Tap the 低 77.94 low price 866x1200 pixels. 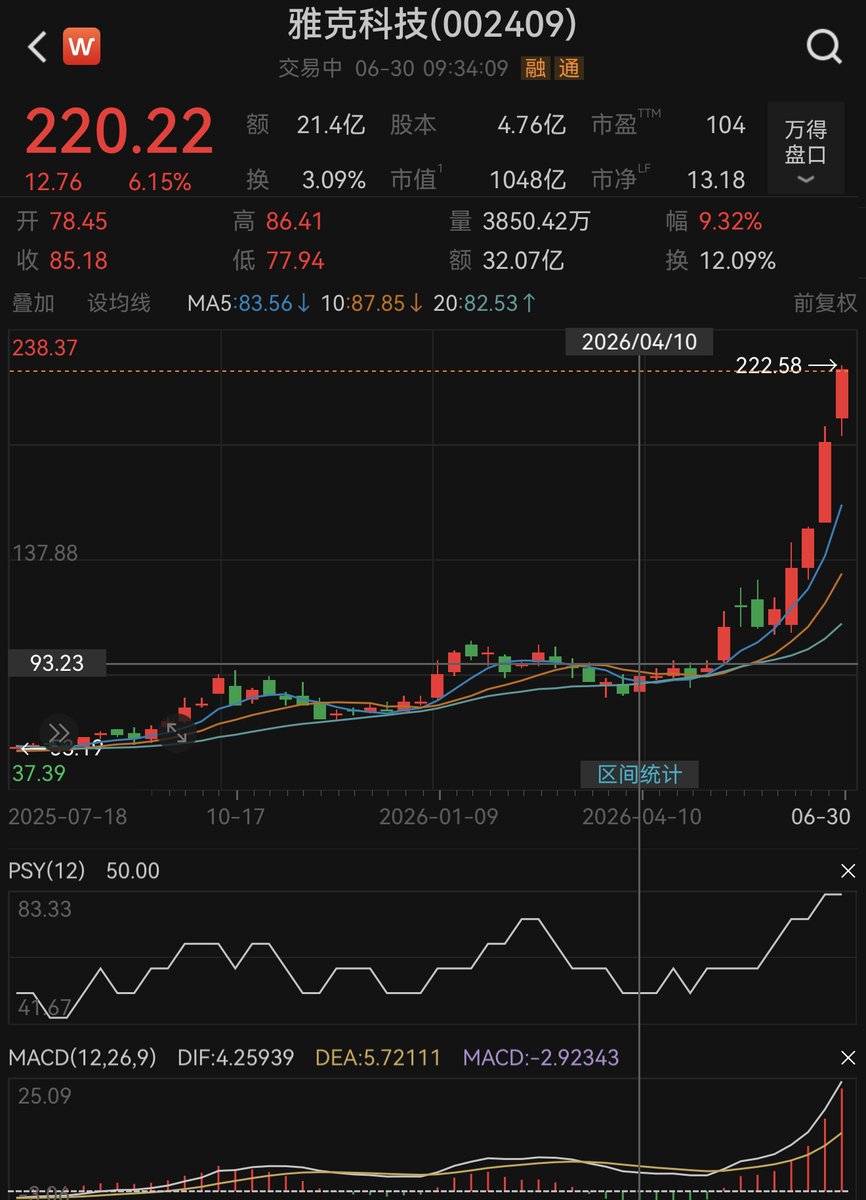pos(295,261)
